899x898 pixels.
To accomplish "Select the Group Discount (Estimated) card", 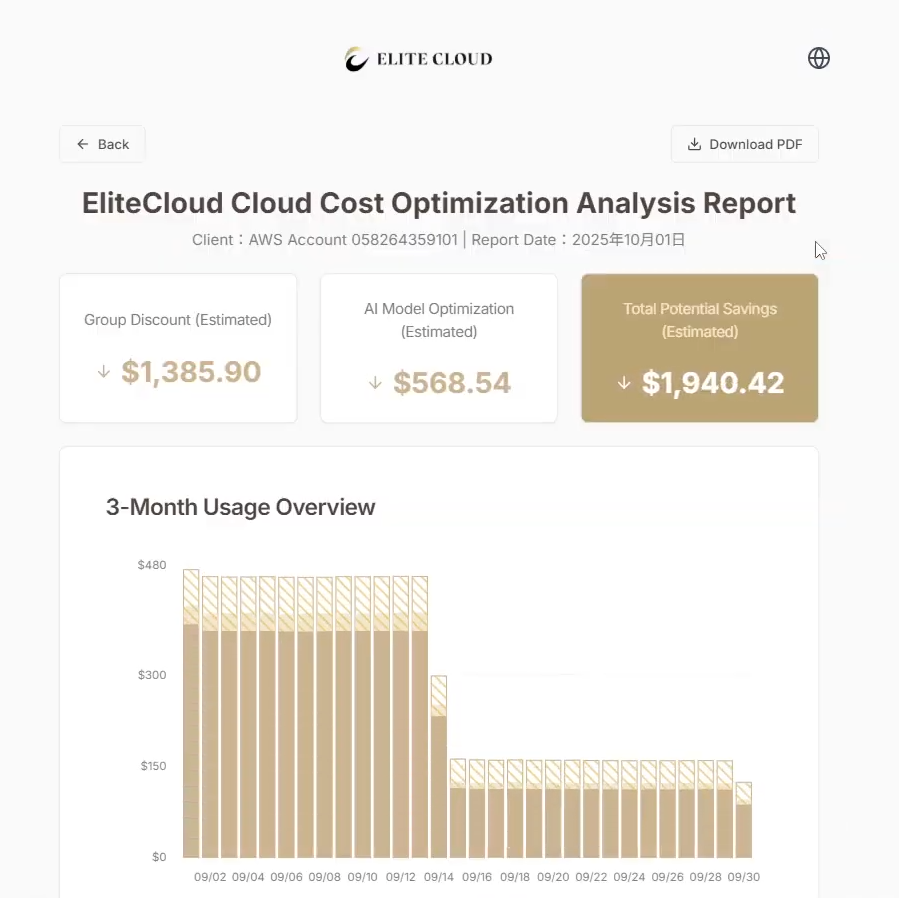I will [178, 348].
